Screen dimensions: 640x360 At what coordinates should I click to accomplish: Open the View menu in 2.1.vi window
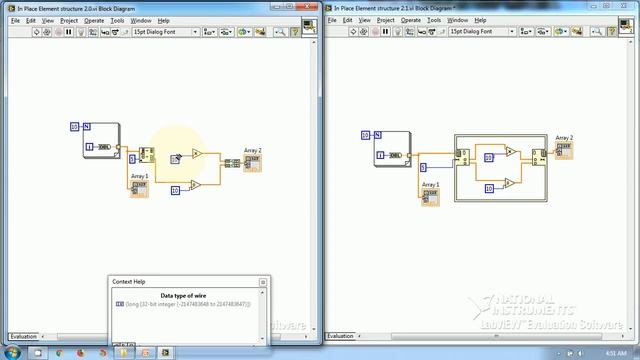(364, 20)
